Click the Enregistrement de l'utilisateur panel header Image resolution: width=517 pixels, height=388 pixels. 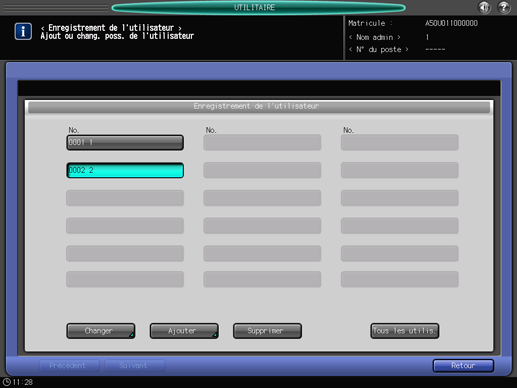tap(259, 107)
